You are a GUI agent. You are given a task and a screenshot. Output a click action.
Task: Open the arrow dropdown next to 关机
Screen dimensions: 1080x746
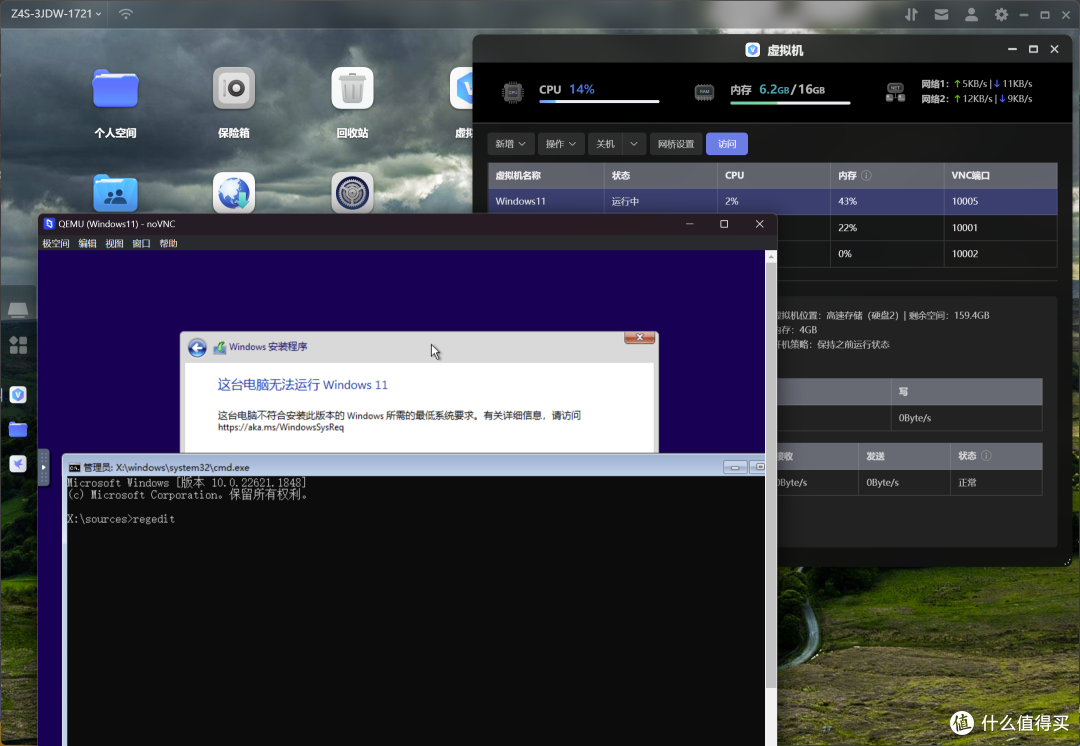[x=634, y=144]
